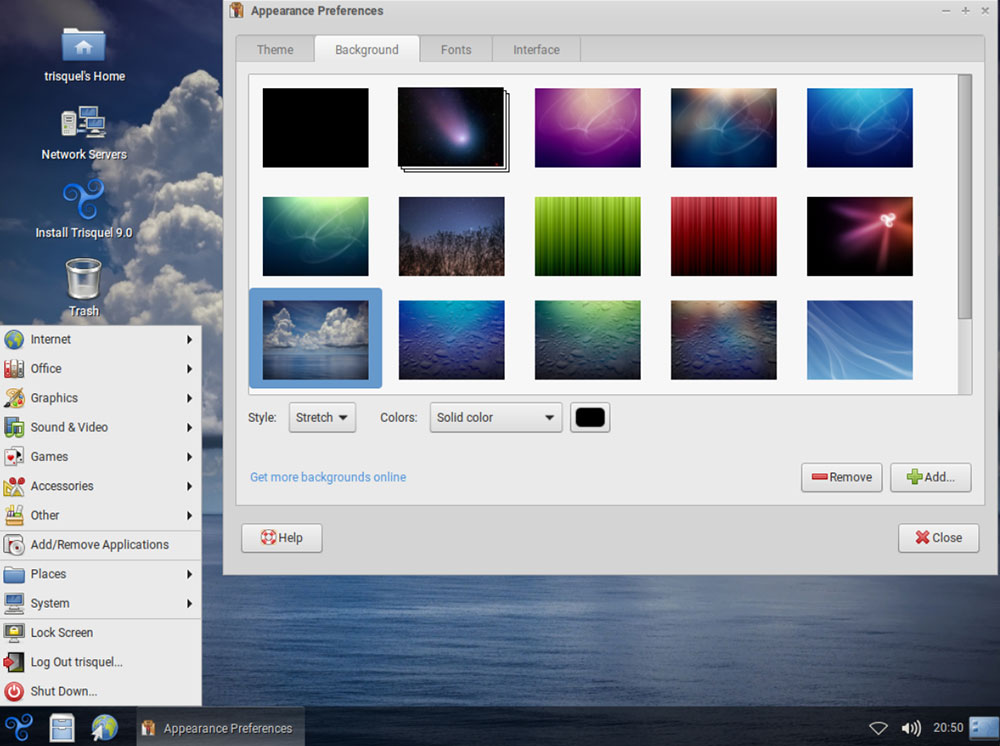Open trisquel's Home desktop folder
Image resolution: width=1000 pixels, height=746 pixels.
pyautogui.click(x=83, y=46)
